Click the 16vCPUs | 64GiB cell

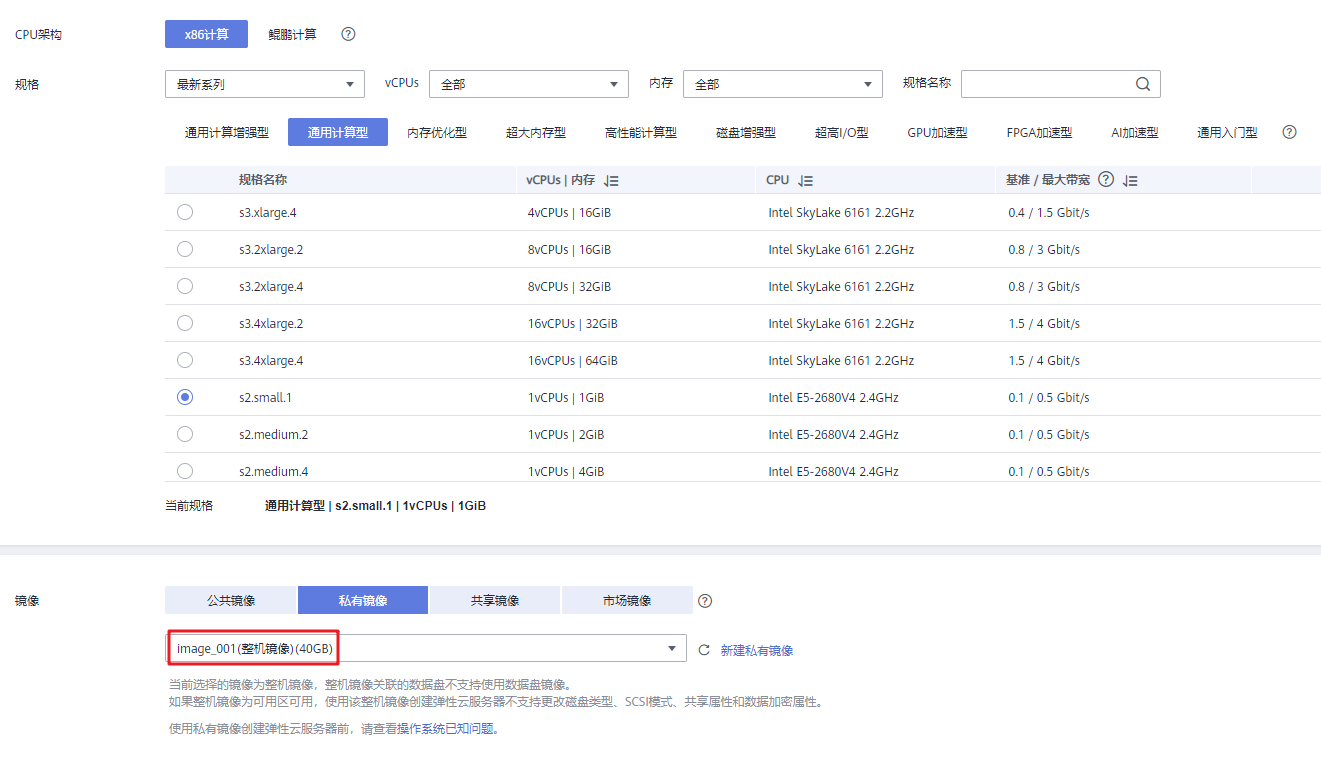(x=573, y=361)
